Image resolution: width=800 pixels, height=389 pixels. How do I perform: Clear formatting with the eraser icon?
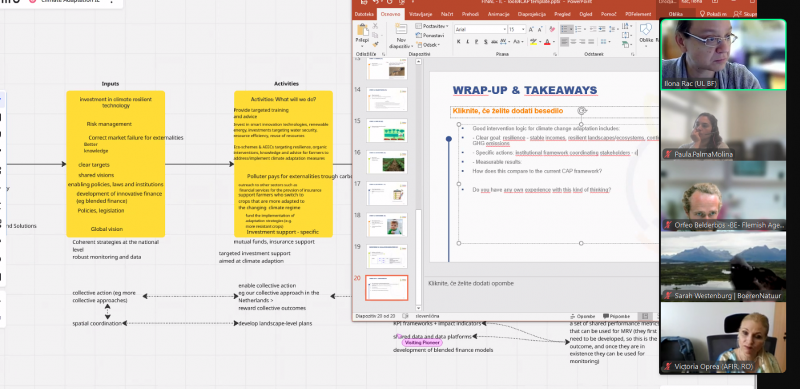(x=552, y=29)
